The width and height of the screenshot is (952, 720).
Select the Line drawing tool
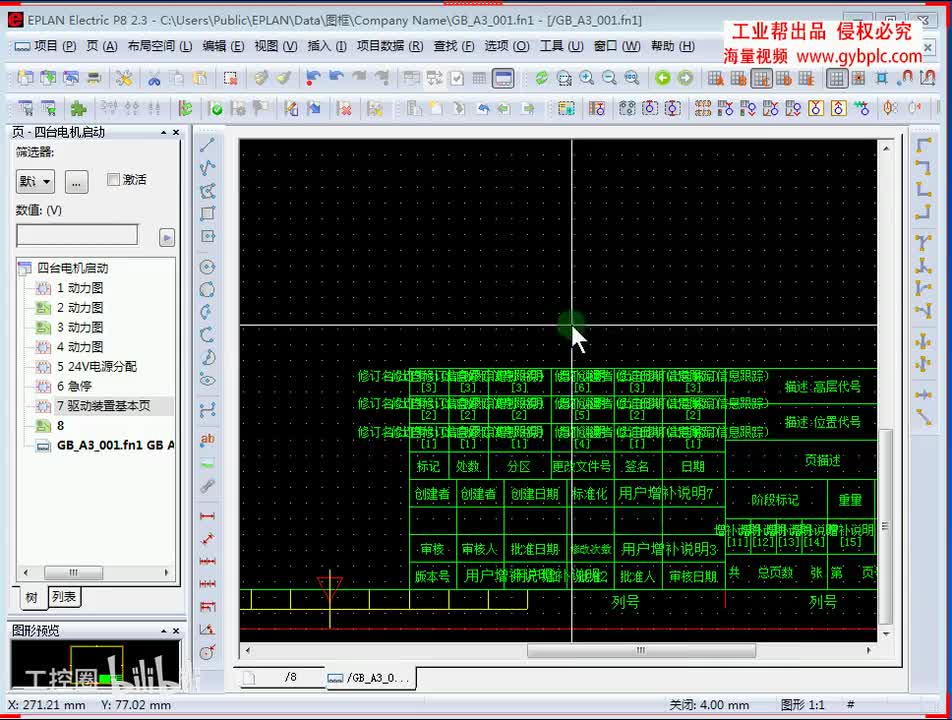click(x=207, y=144)
